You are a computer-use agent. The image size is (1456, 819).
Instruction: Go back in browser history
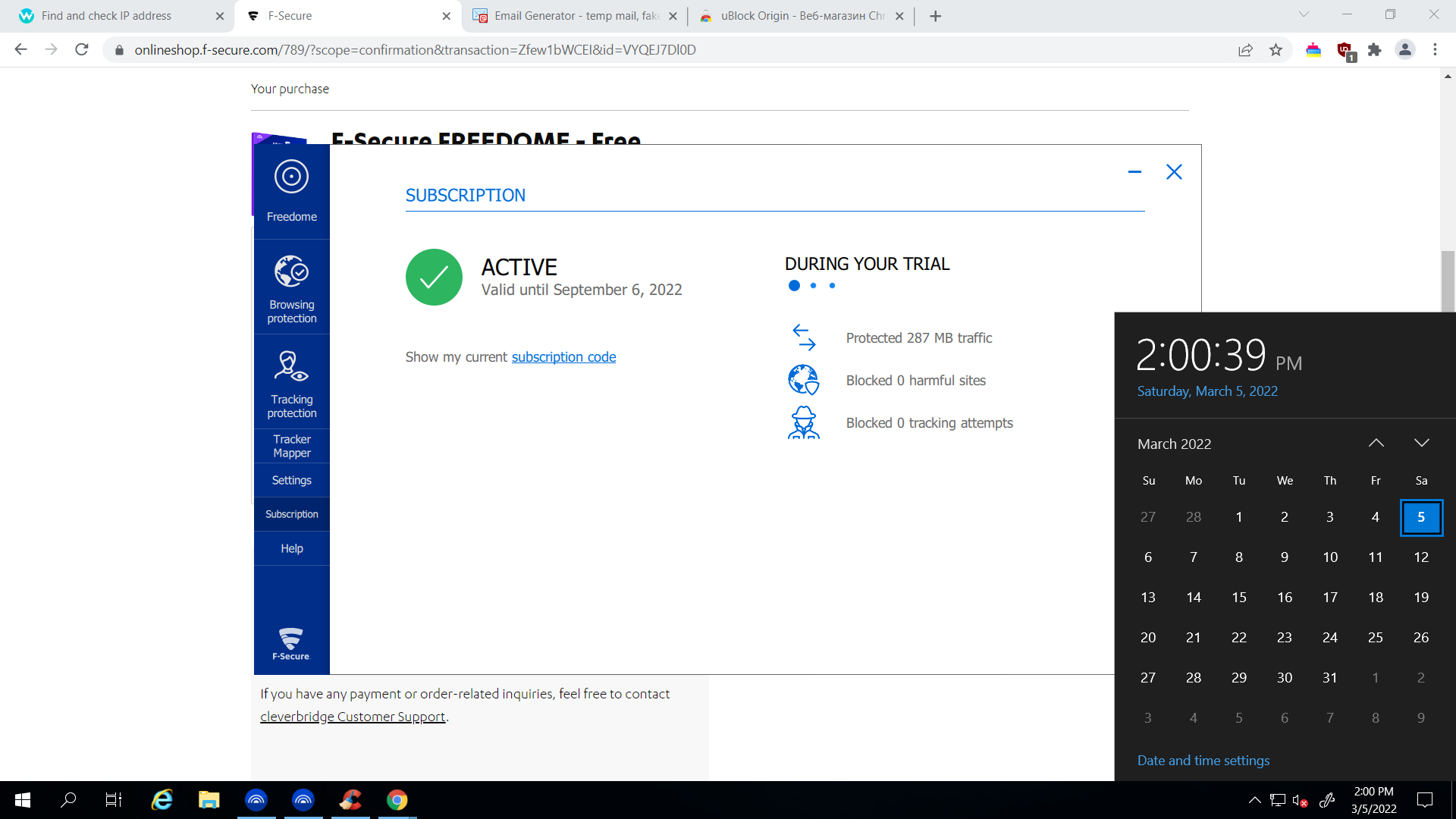click(20, 50)
